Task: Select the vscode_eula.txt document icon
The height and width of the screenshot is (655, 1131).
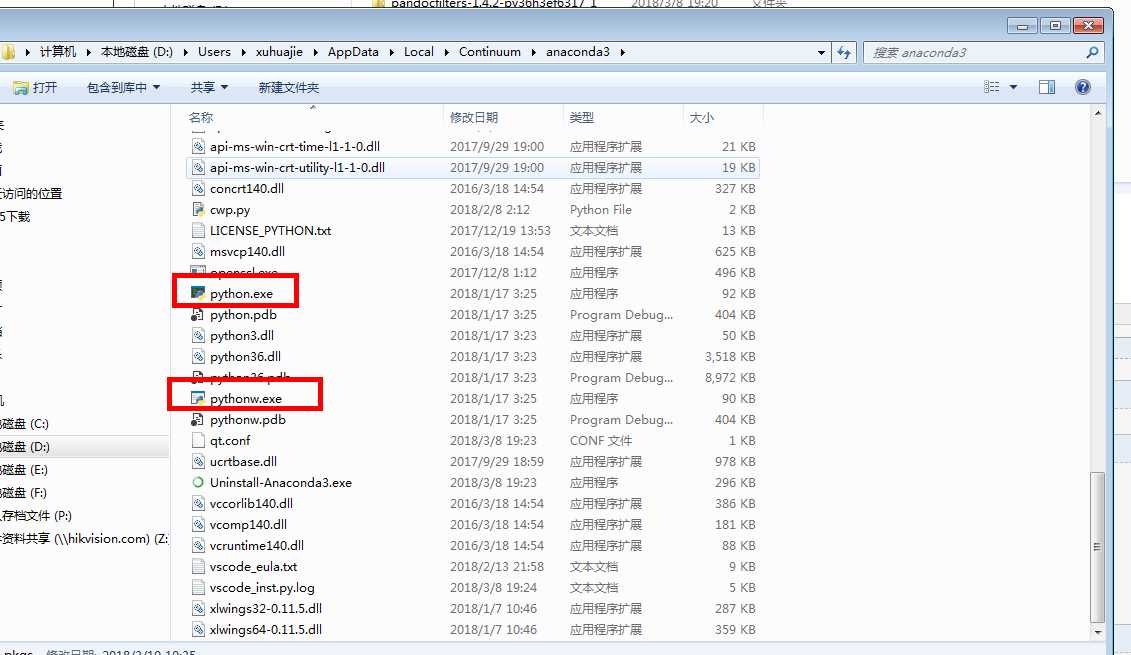Action: coord(198,566)
